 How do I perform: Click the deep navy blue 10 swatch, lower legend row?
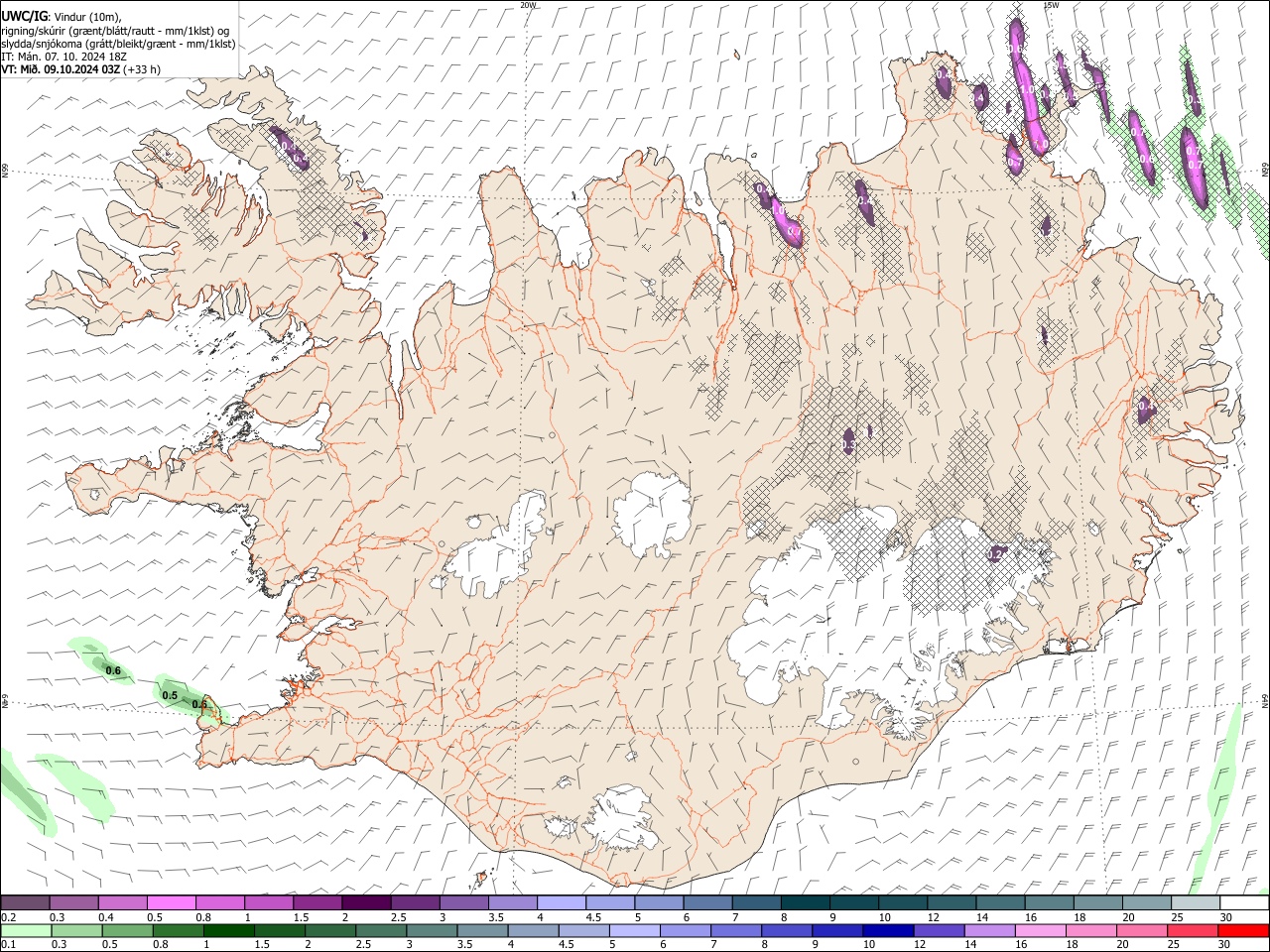[x=887, y=930]
